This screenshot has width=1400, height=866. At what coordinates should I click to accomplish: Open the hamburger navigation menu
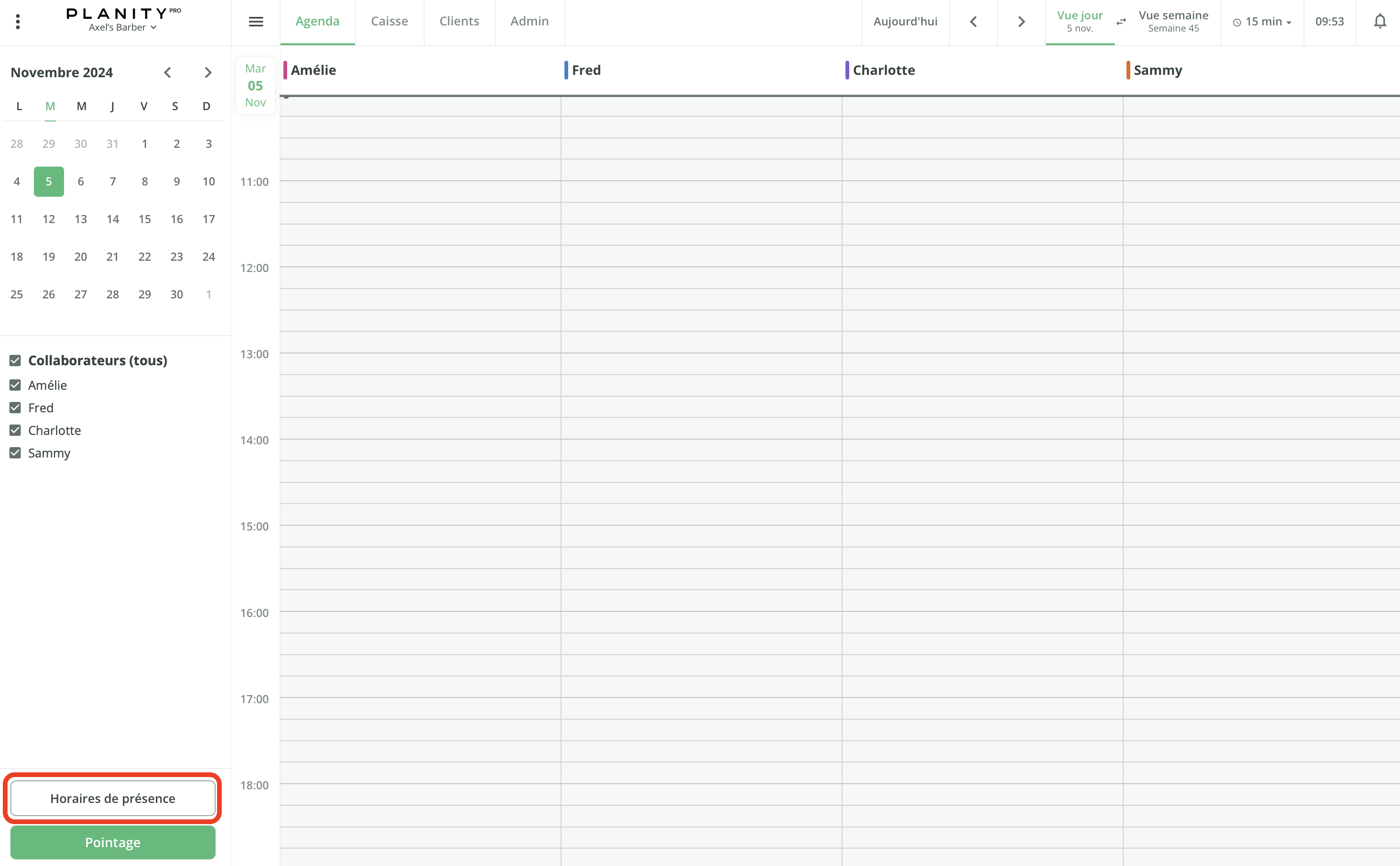tap(256, 21)
